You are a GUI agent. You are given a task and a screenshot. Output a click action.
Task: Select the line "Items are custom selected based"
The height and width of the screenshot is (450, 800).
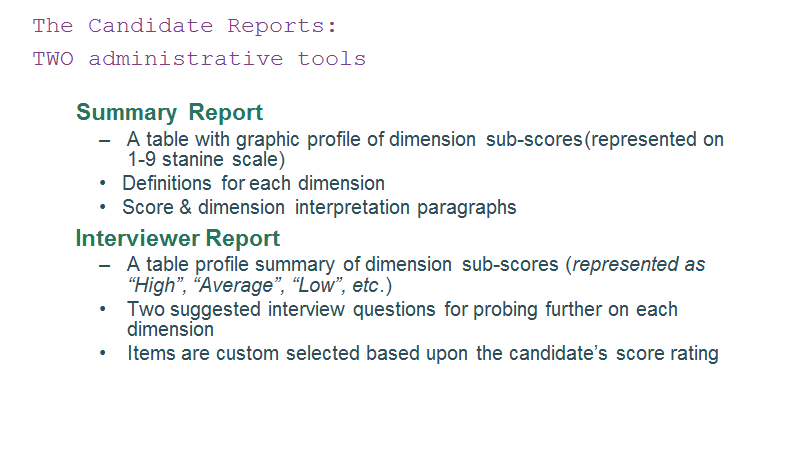click(x=423, y=354)
